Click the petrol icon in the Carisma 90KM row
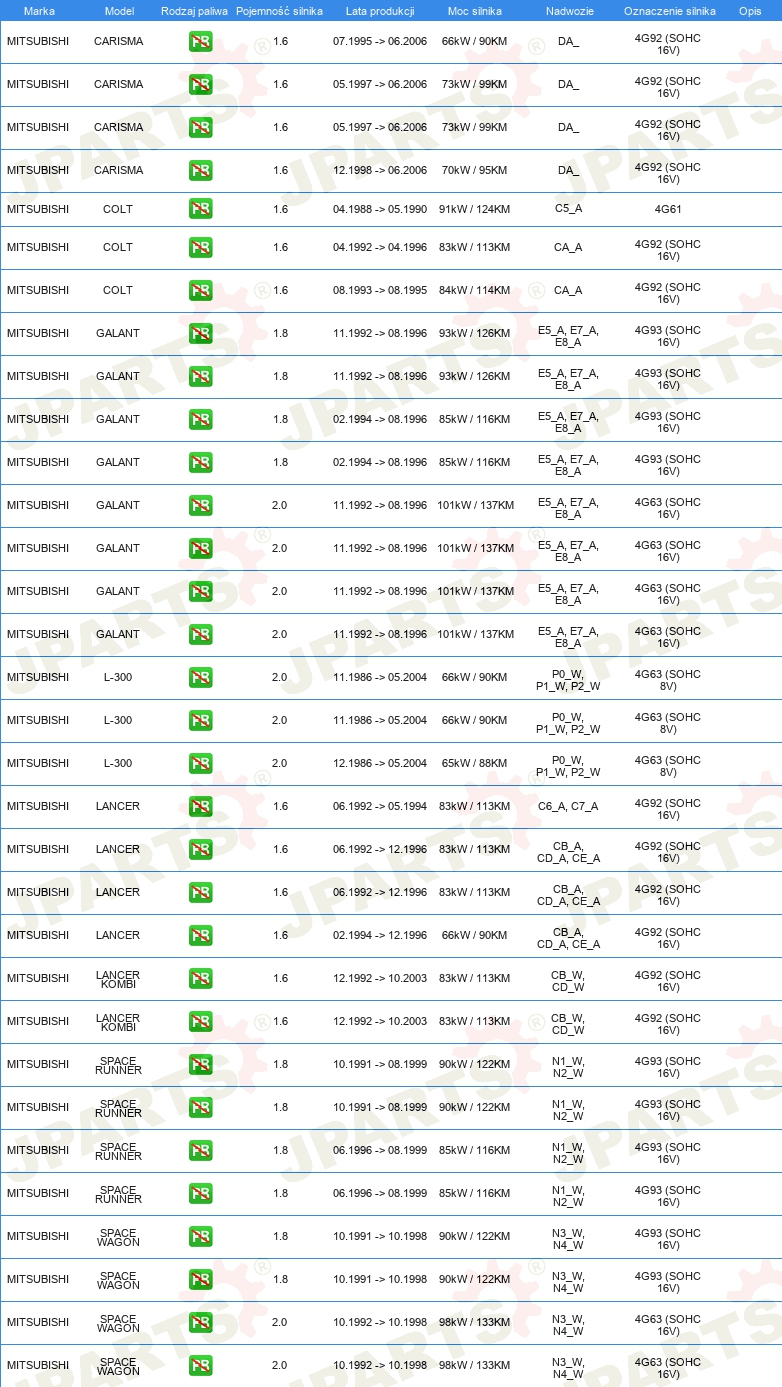Screen dimensions: 782x1387 tap(200, 42)
